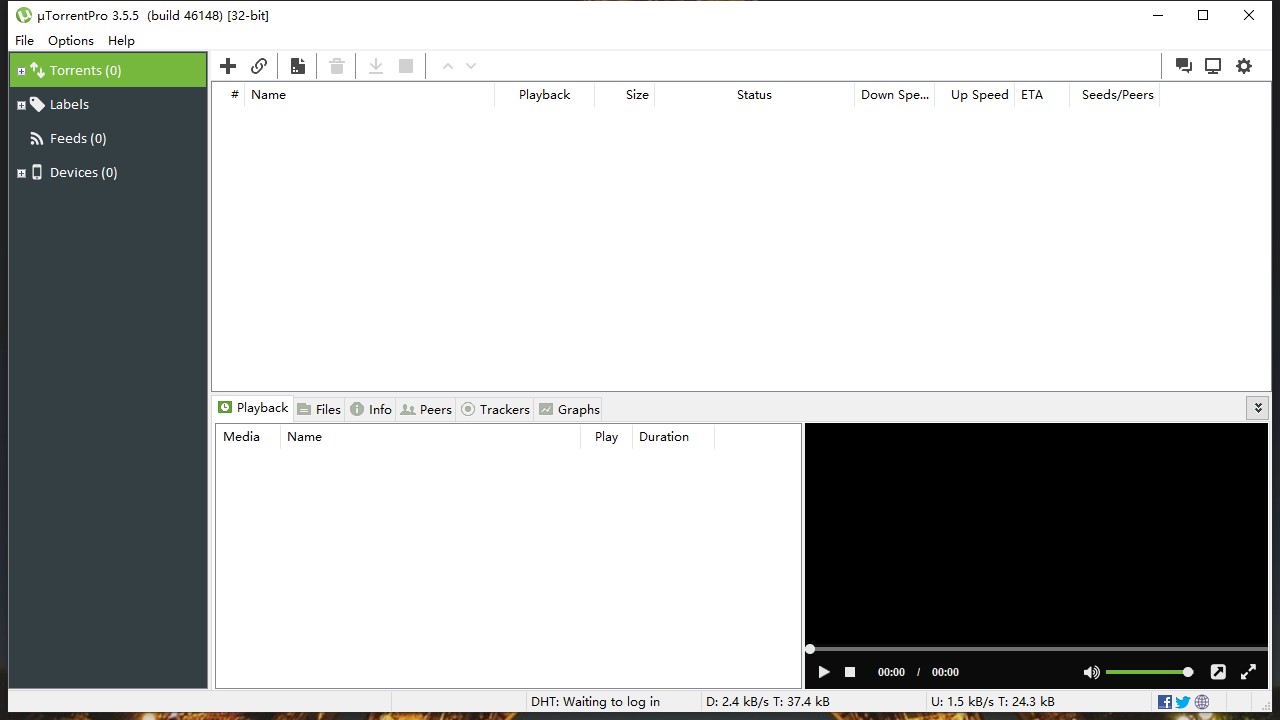Click Move Down Queue arrow
The width and height of the screenshot is (1280, 720).
471,66
